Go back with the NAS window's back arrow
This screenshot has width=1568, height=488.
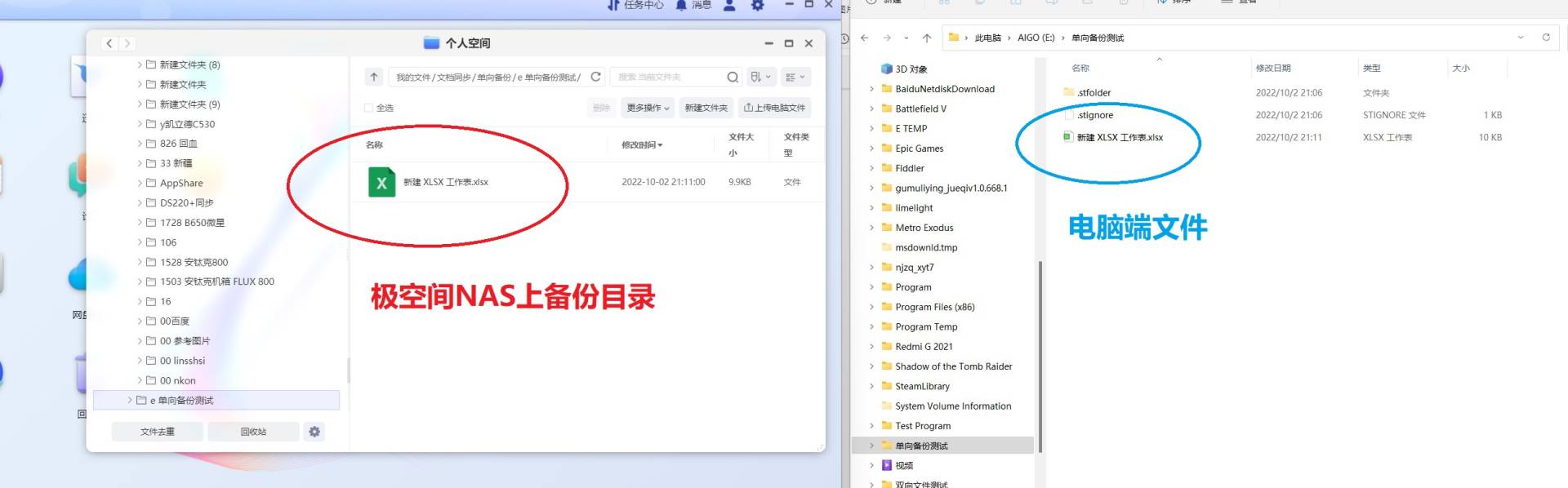pos(109,43)
